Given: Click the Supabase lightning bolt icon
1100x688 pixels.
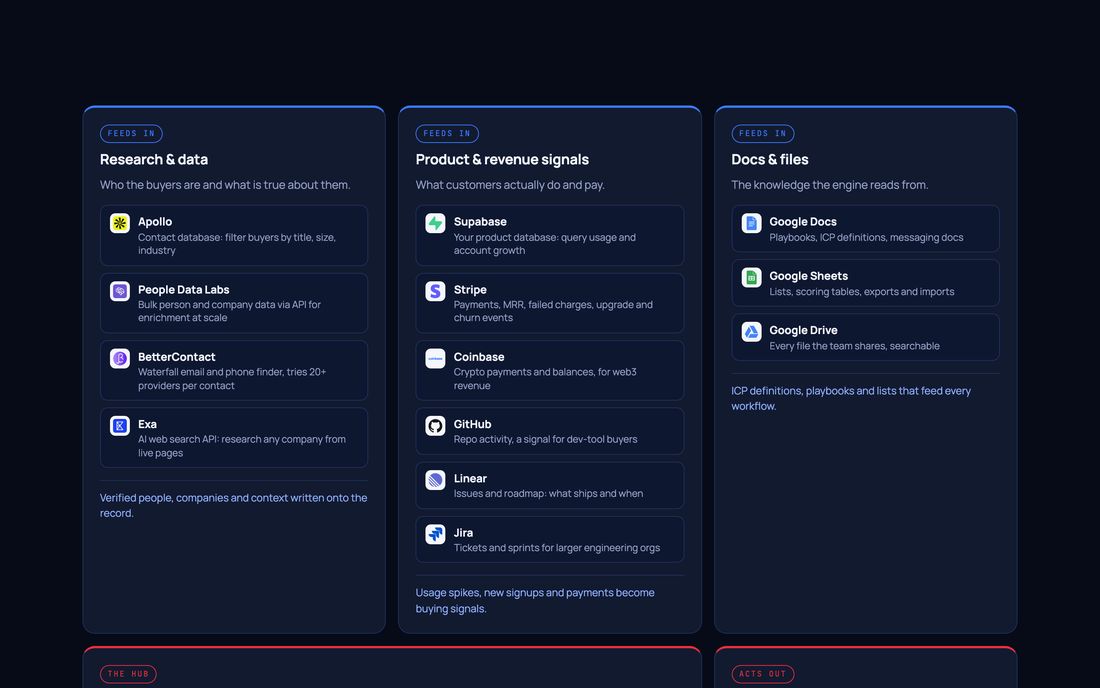Looking at the screenshot, I should point(436,223).
